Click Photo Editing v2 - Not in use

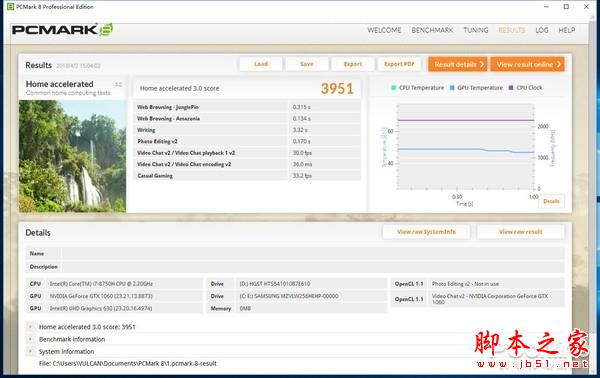465,284
